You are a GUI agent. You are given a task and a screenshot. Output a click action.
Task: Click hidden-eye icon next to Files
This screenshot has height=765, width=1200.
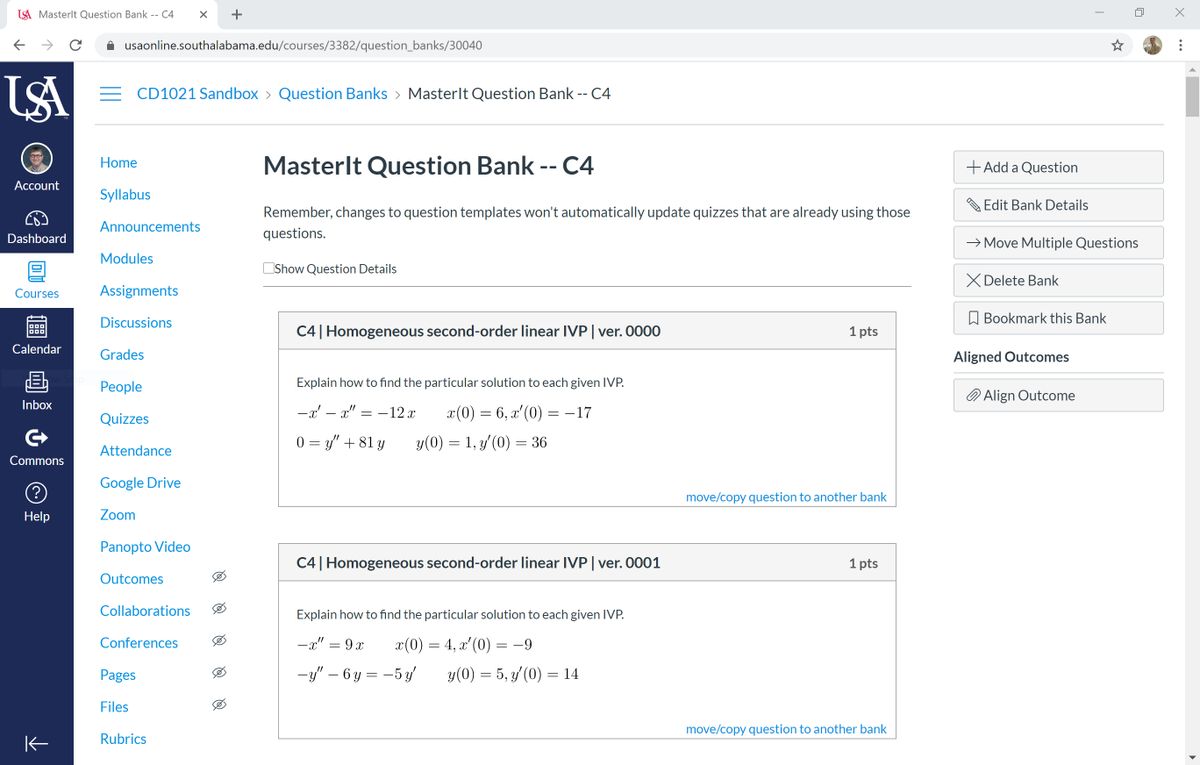tap(220, 706)
